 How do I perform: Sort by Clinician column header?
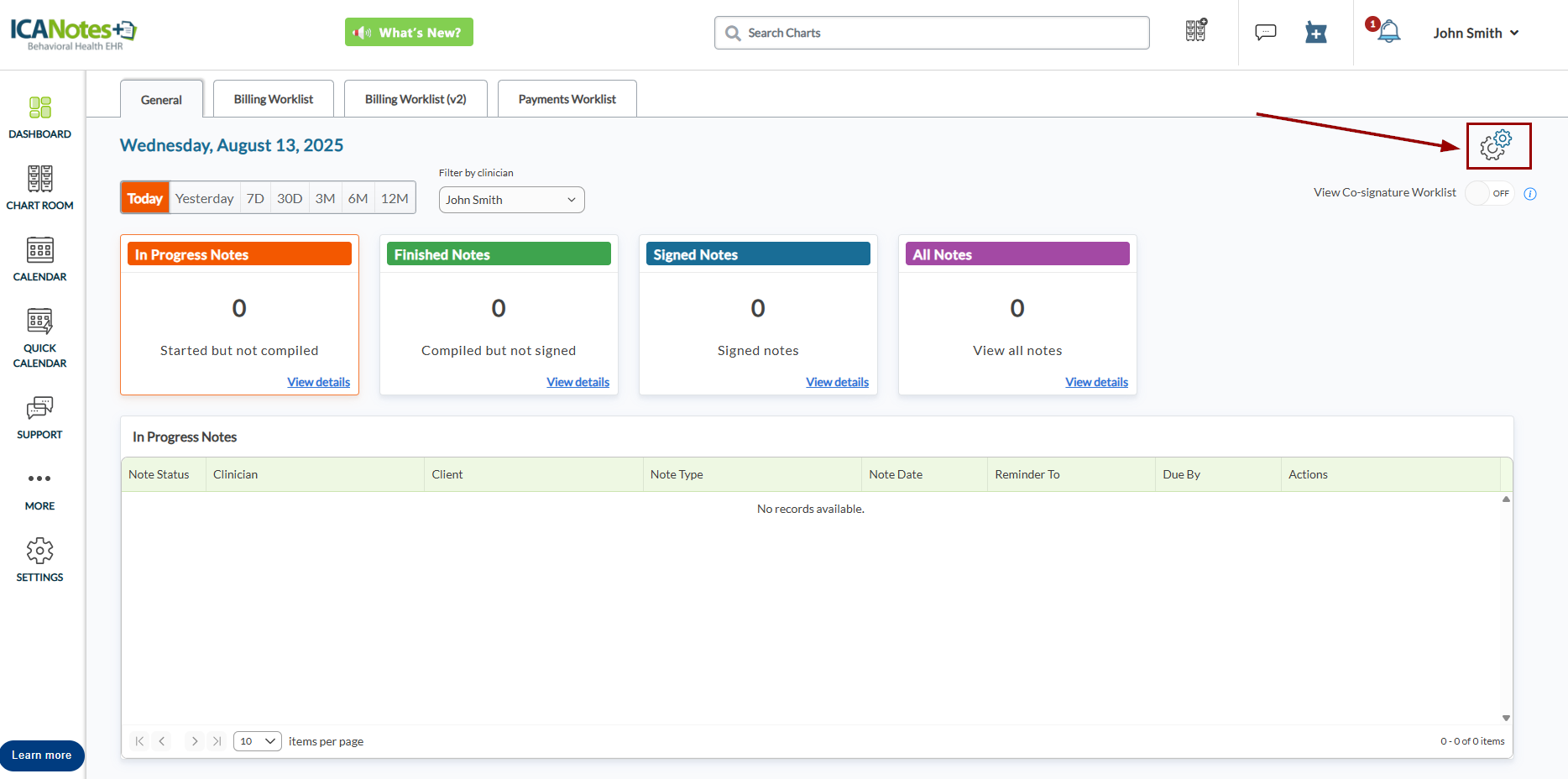(x=316, y=474)
